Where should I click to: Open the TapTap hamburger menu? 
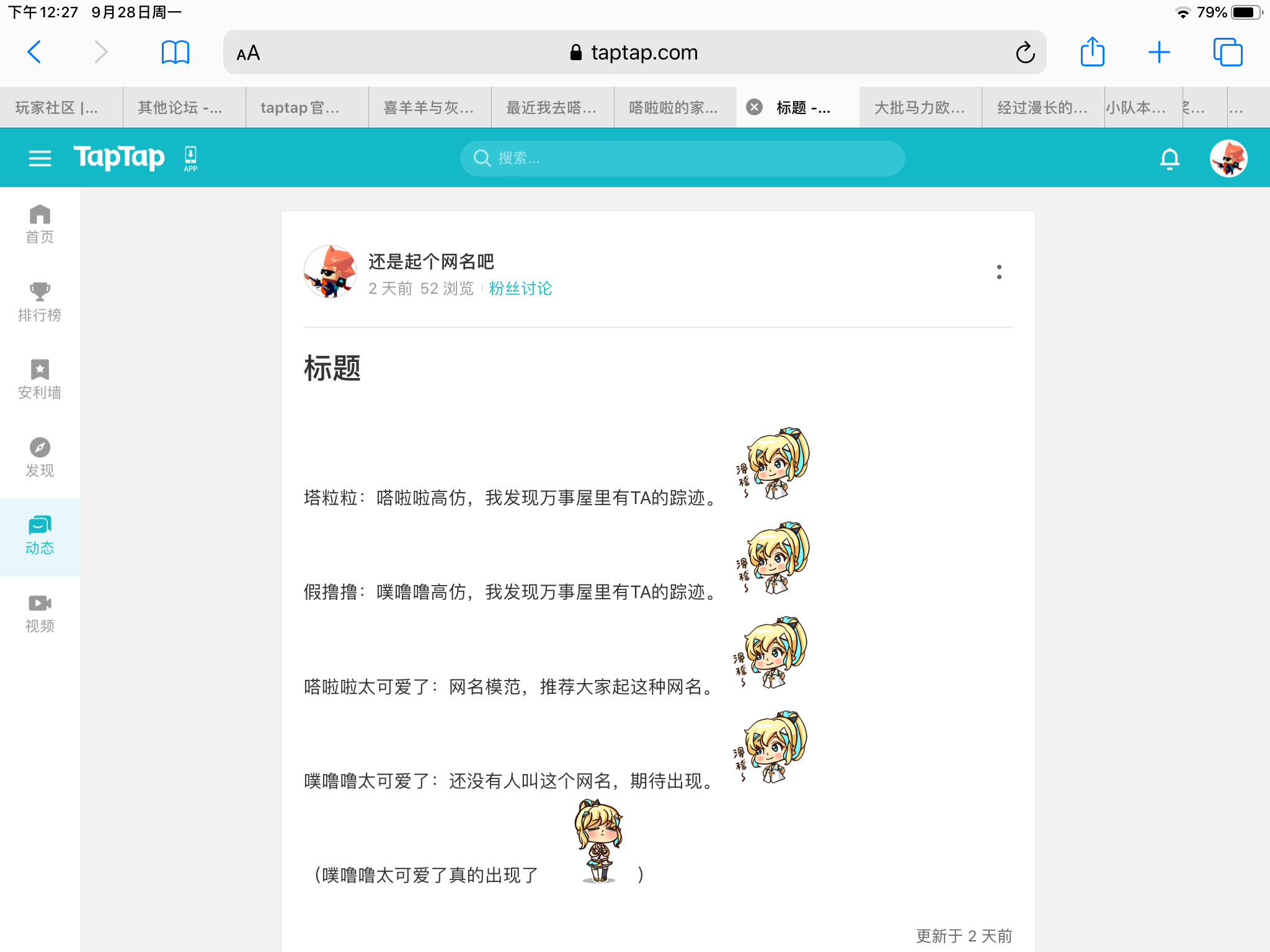point(40,159)
